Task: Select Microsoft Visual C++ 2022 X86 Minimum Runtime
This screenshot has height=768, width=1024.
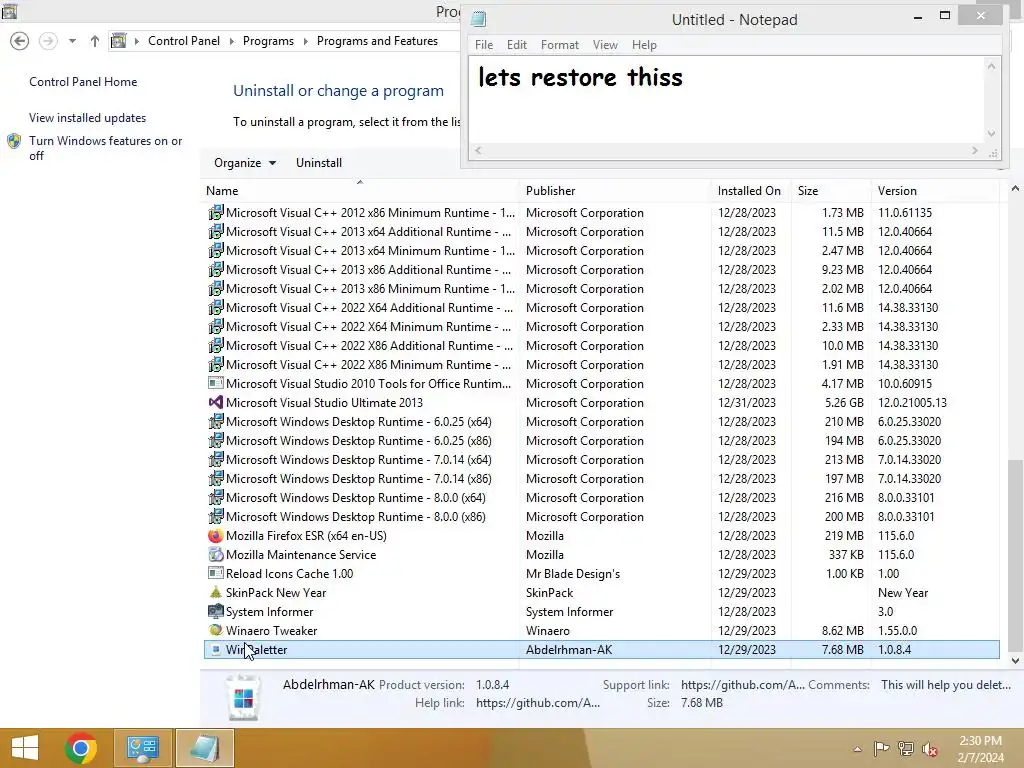Action: [x=601, y=364]
